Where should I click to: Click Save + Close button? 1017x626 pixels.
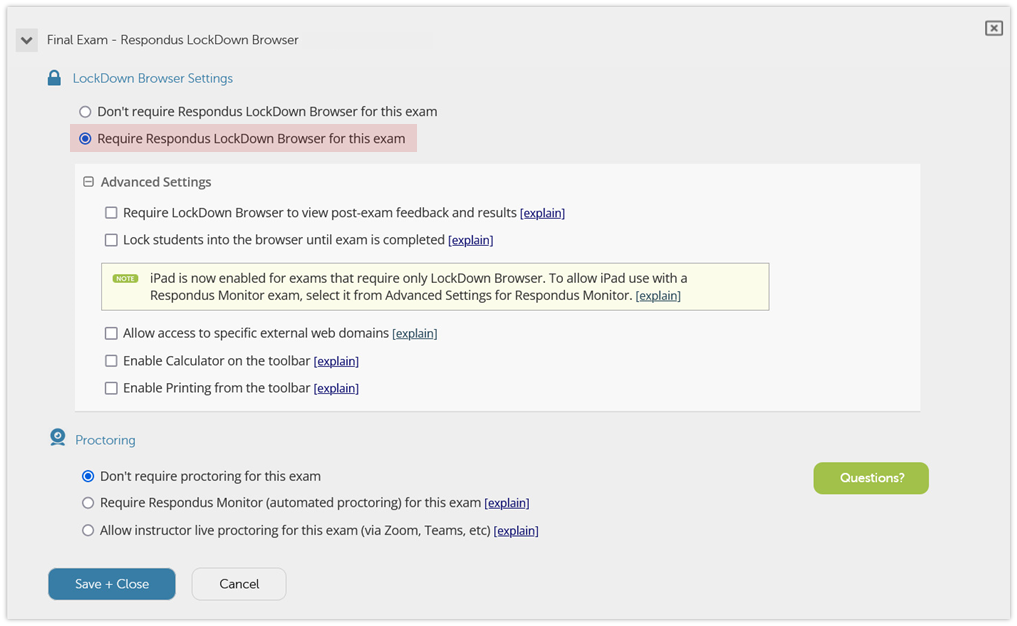coord(112,584)
